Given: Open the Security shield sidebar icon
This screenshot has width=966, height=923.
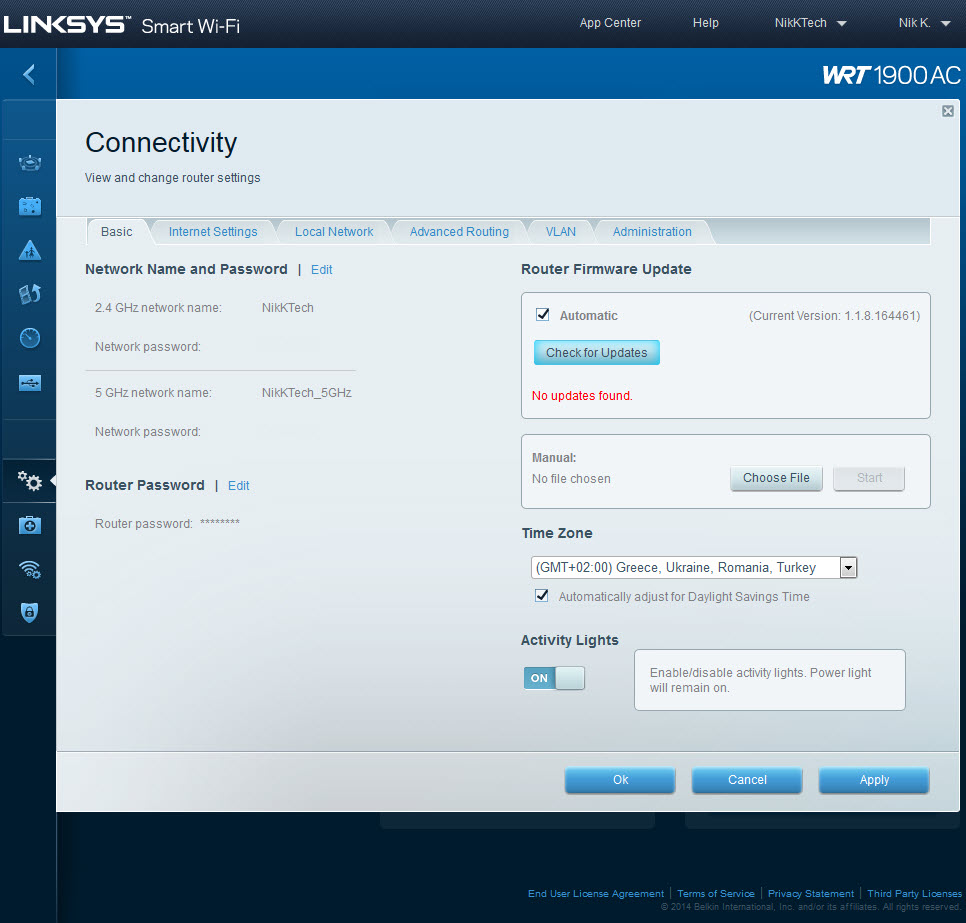Looking at the screenshot, I should tap(30, 612).
